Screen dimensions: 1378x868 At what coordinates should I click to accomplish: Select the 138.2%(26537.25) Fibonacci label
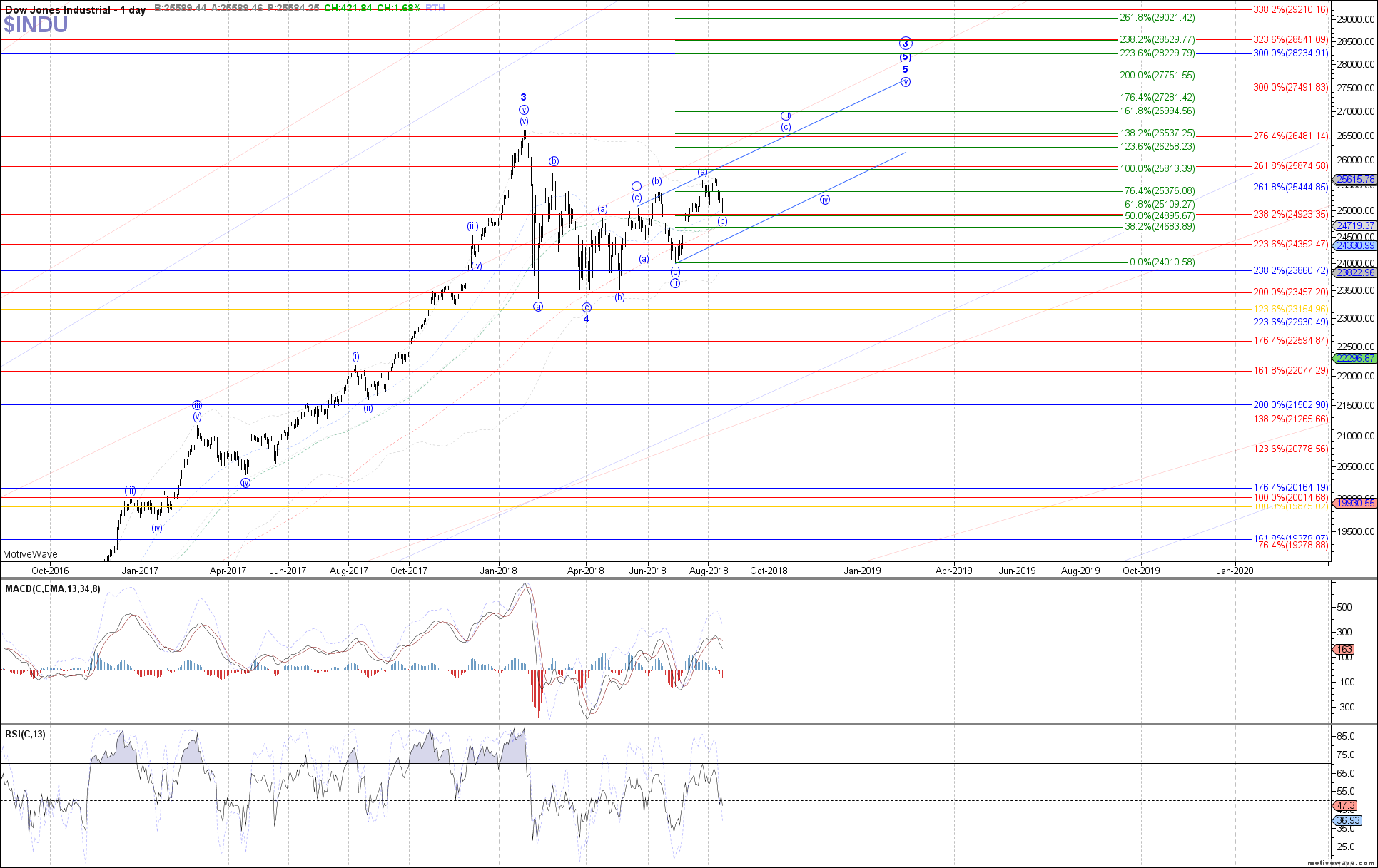[x=1157, y=133]
